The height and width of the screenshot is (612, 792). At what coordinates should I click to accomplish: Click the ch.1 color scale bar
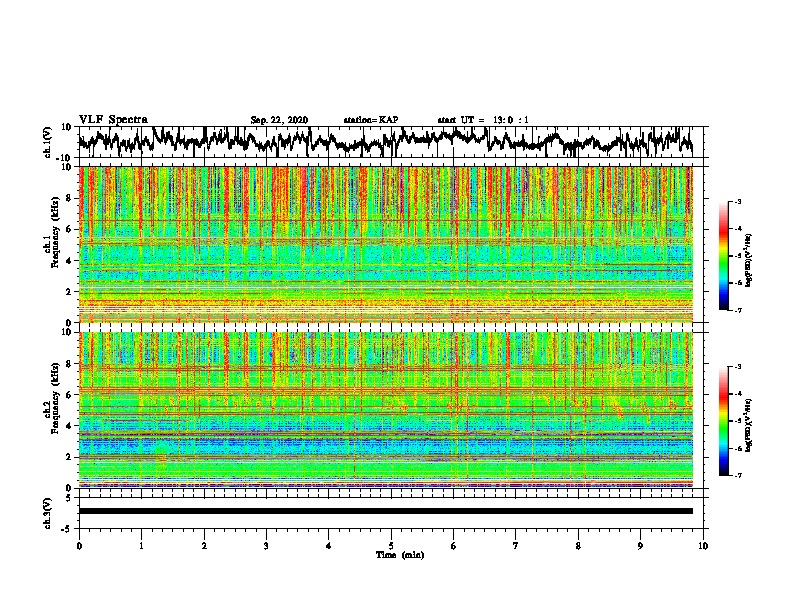point(723,256)
